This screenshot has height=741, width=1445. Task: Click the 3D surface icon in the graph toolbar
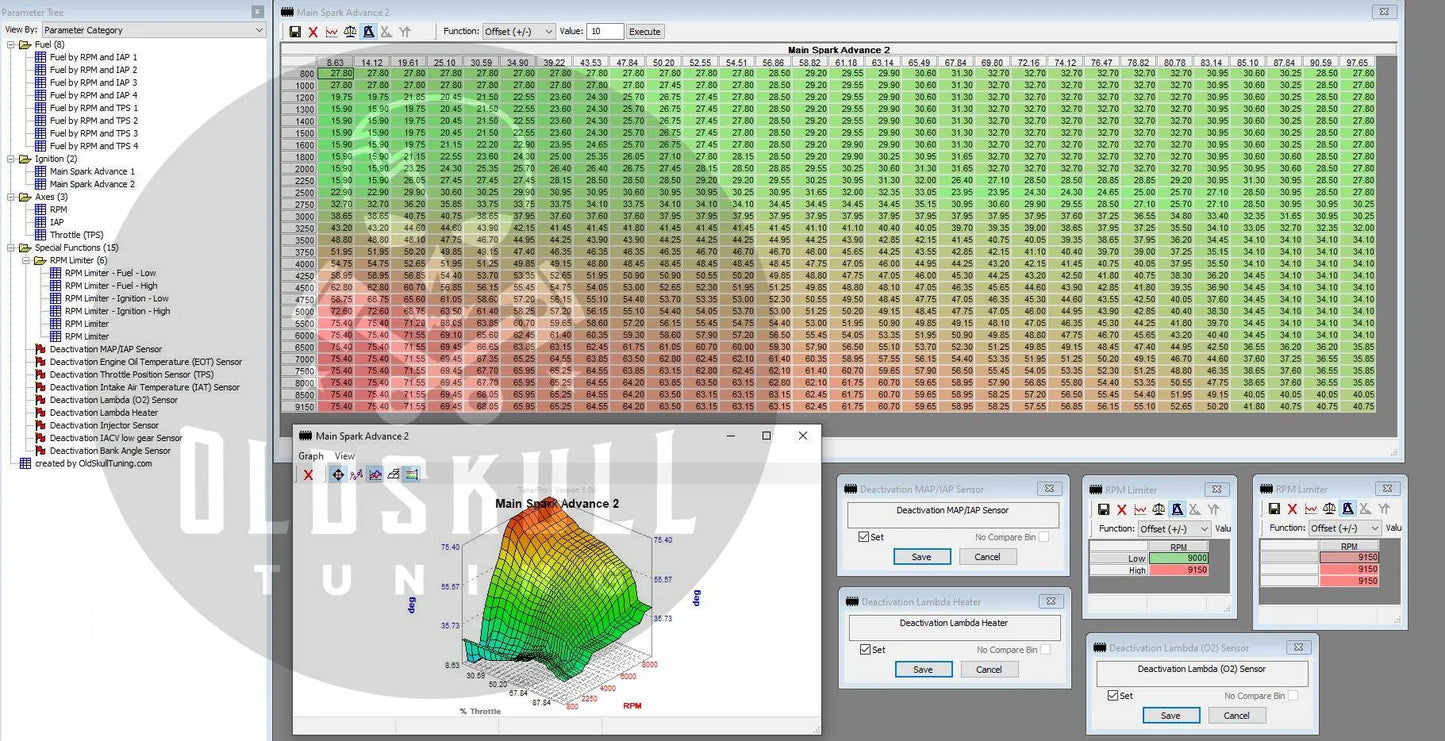pyautogui.click(x=393, y=474)
